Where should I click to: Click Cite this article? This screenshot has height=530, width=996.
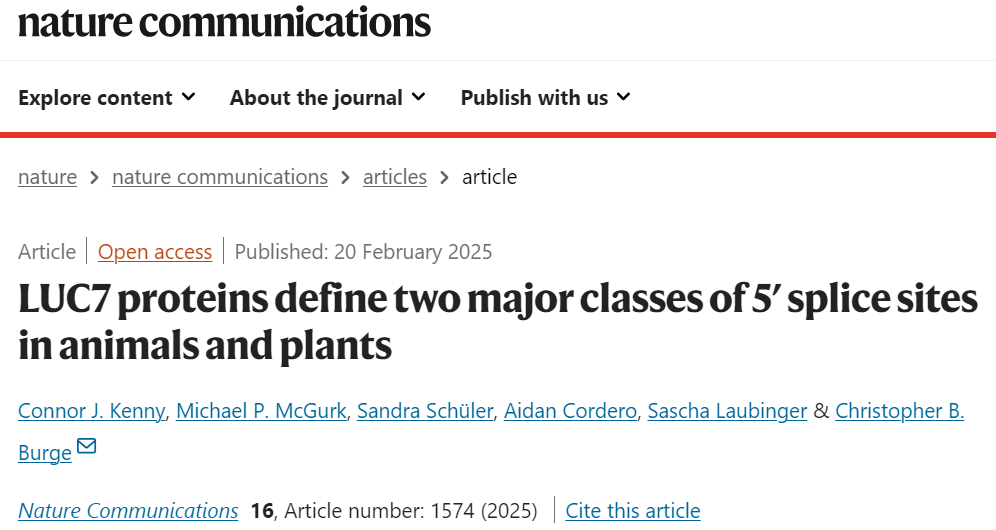click(633, 510)
